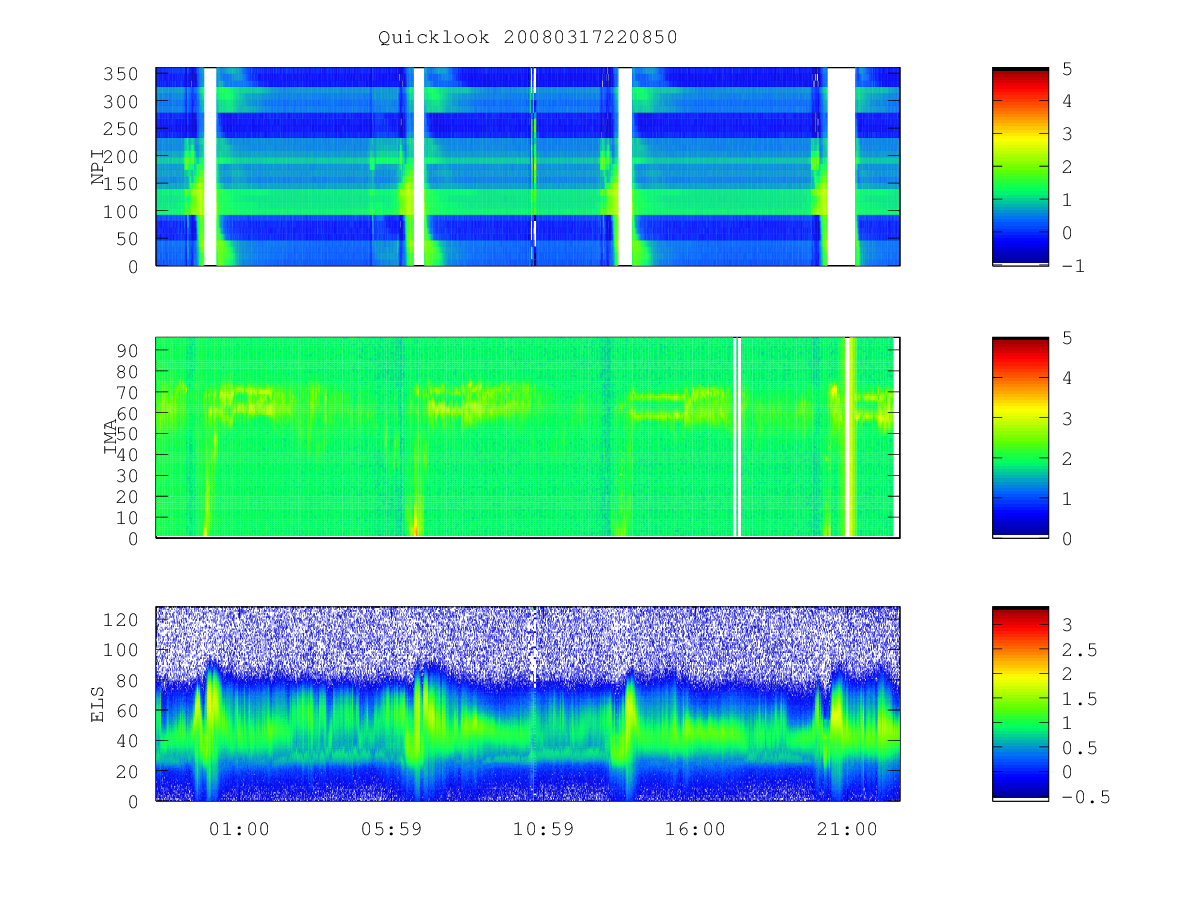
Task: Click the 2.5 label on ELS colorbar
Action: click(x=1078, y=650)
